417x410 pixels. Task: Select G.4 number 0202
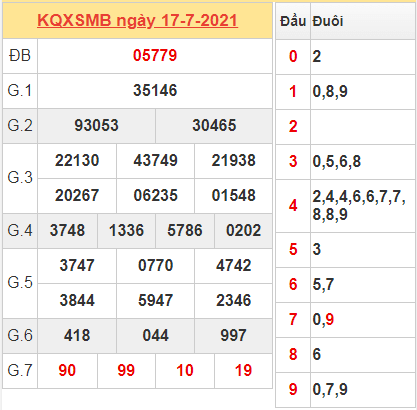tap(243, 230)
